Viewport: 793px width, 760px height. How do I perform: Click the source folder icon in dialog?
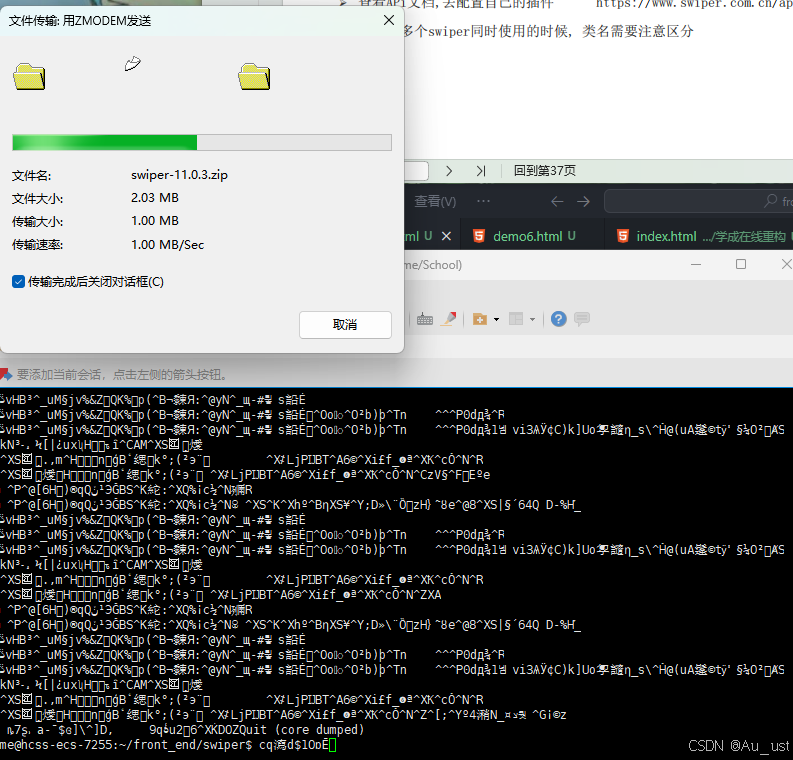[29, 77]
